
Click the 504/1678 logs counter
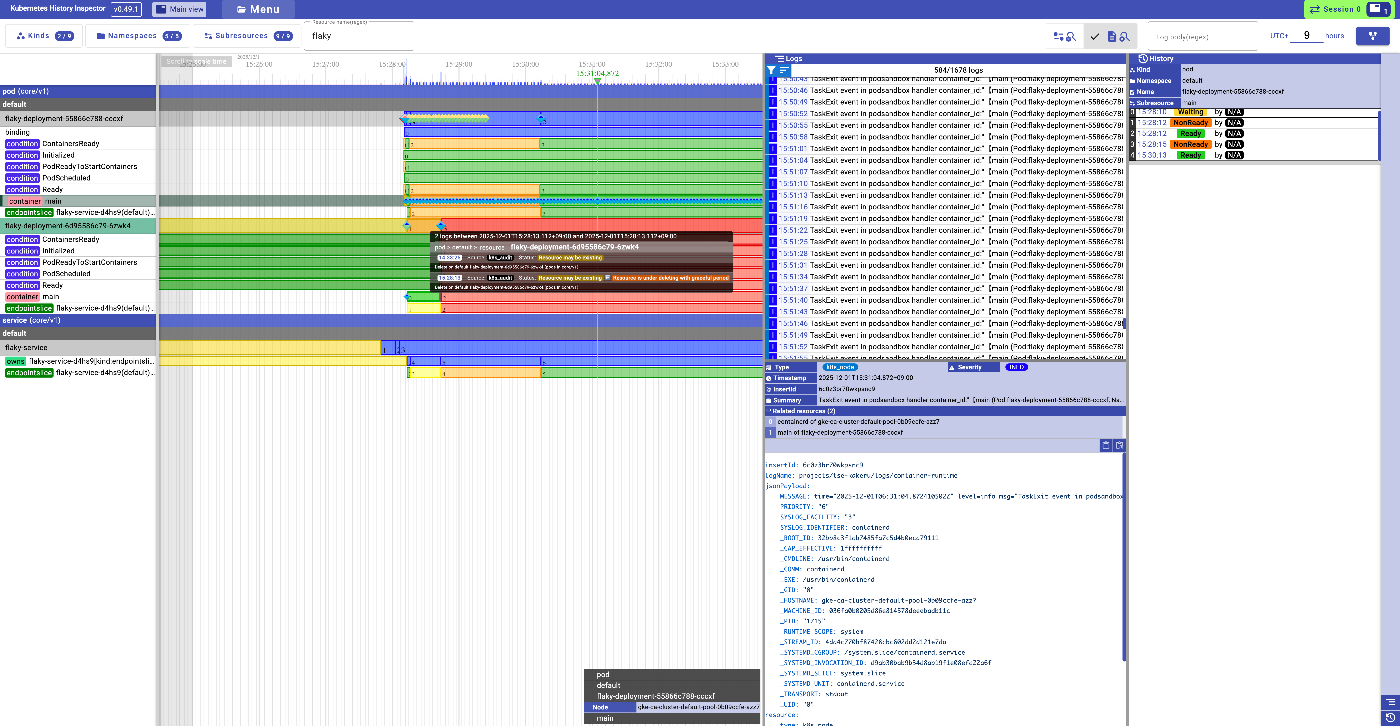957,71
